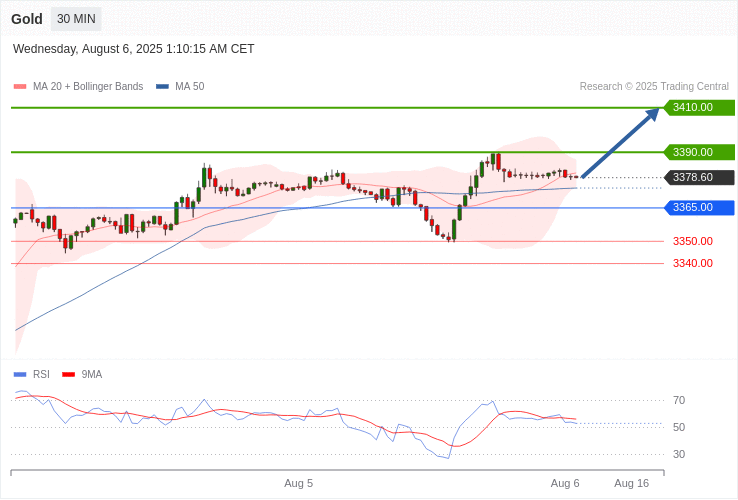Click the red 9MA legend swatch

69,375
